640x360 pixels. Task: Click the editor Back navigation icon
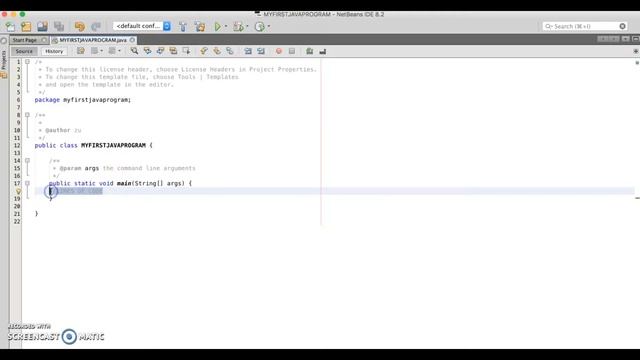95,51
